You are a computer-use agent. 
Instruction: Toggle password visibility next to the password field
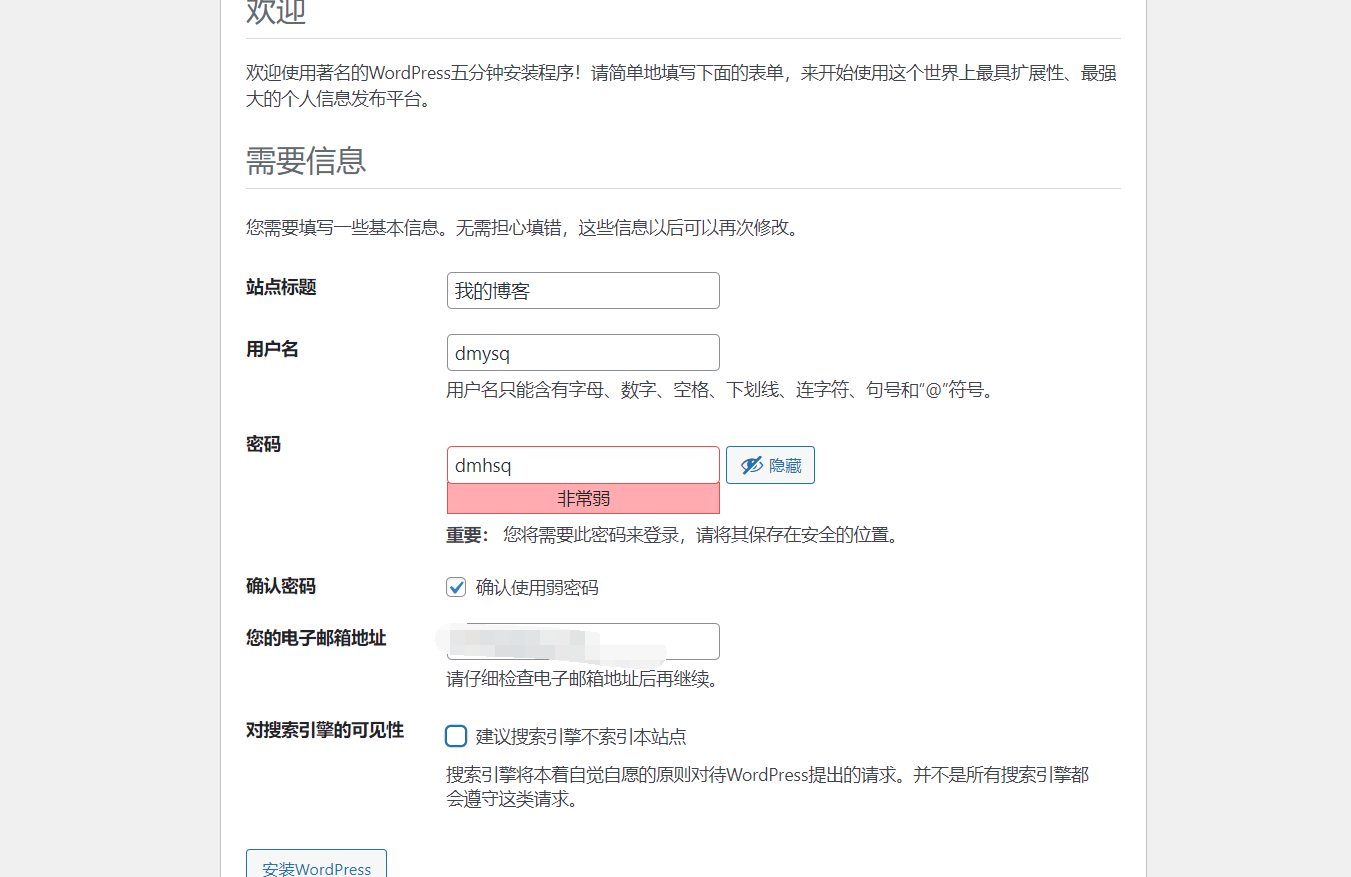[x=770, y=464]
